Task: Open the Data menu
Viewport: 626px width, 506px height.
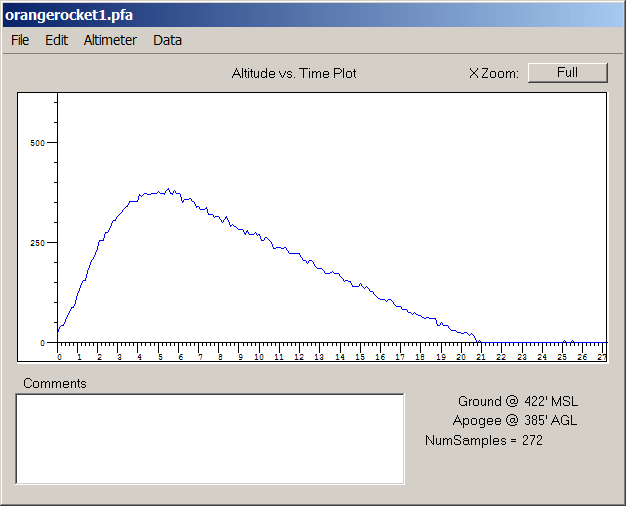Action: (x=167, y=40)
